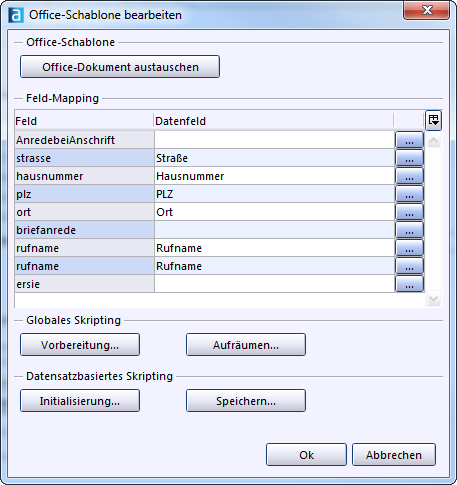
Task: Open ellipsis picker for strasse row
Action: pos(409,158)
